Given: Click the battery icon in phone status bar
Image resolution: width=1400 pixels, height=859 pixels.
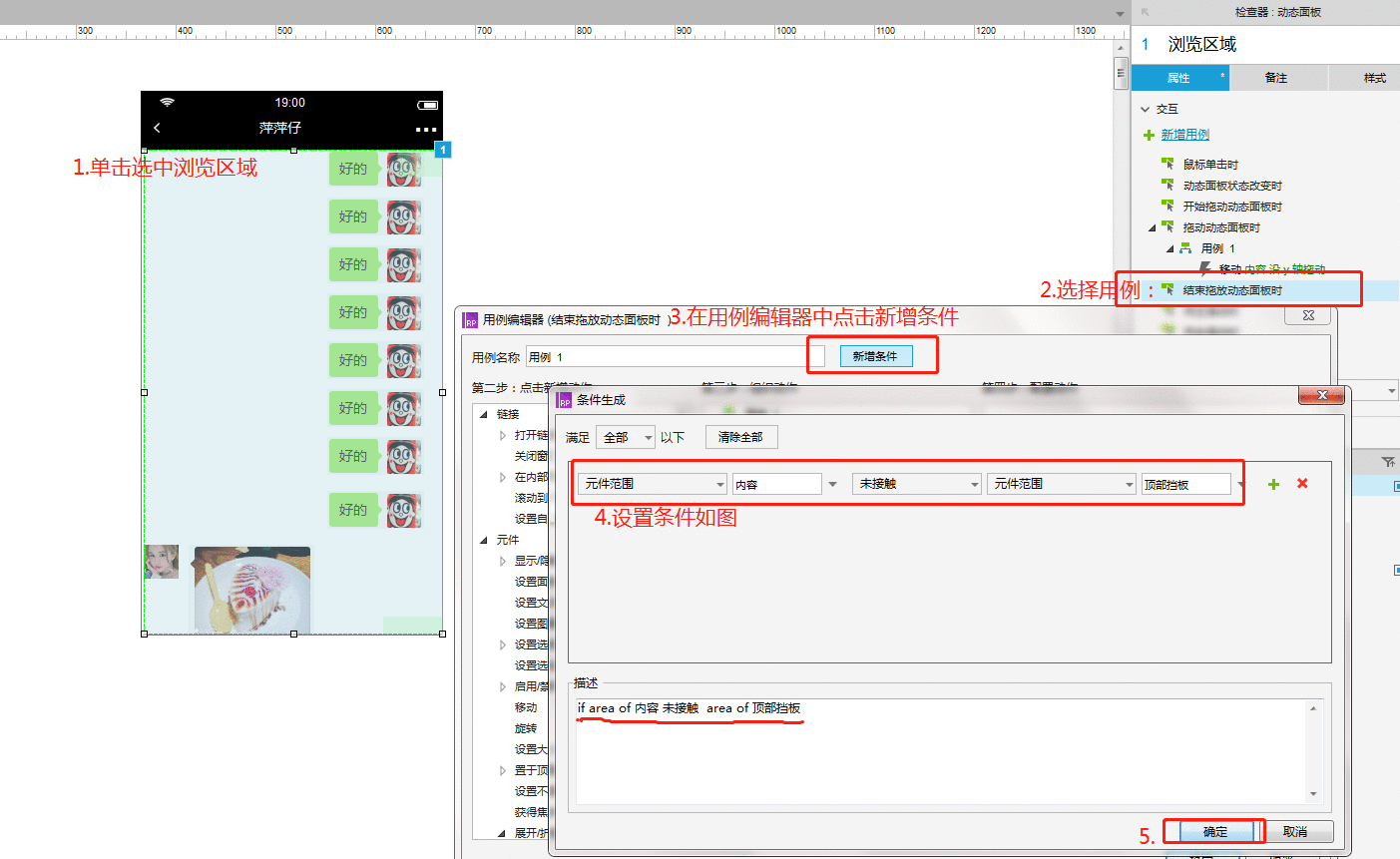Looking at the screenshot, I should (x=428, y=104).
